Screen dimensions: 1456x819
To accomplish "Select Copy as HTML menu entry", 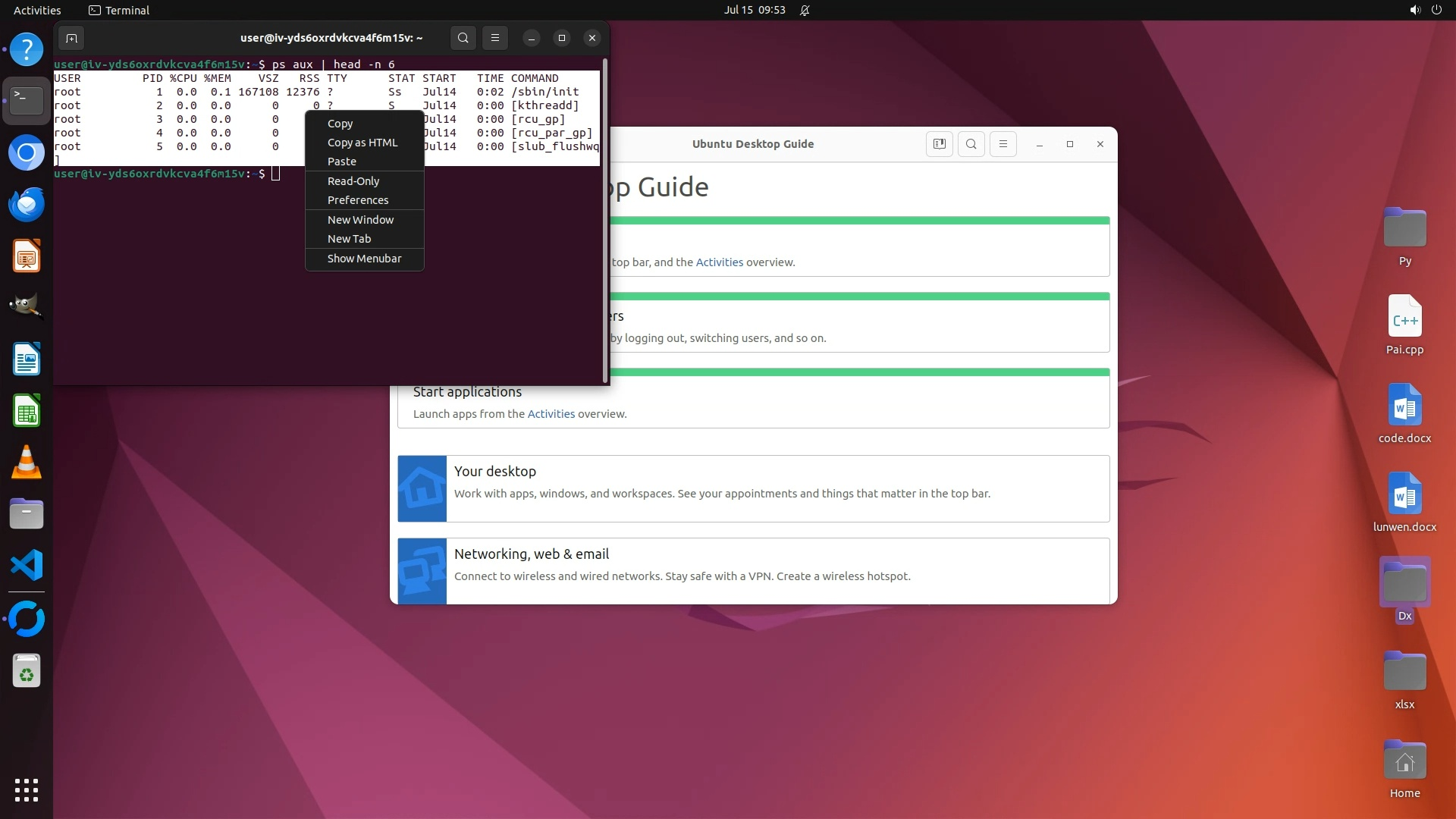I will (362, 143).
